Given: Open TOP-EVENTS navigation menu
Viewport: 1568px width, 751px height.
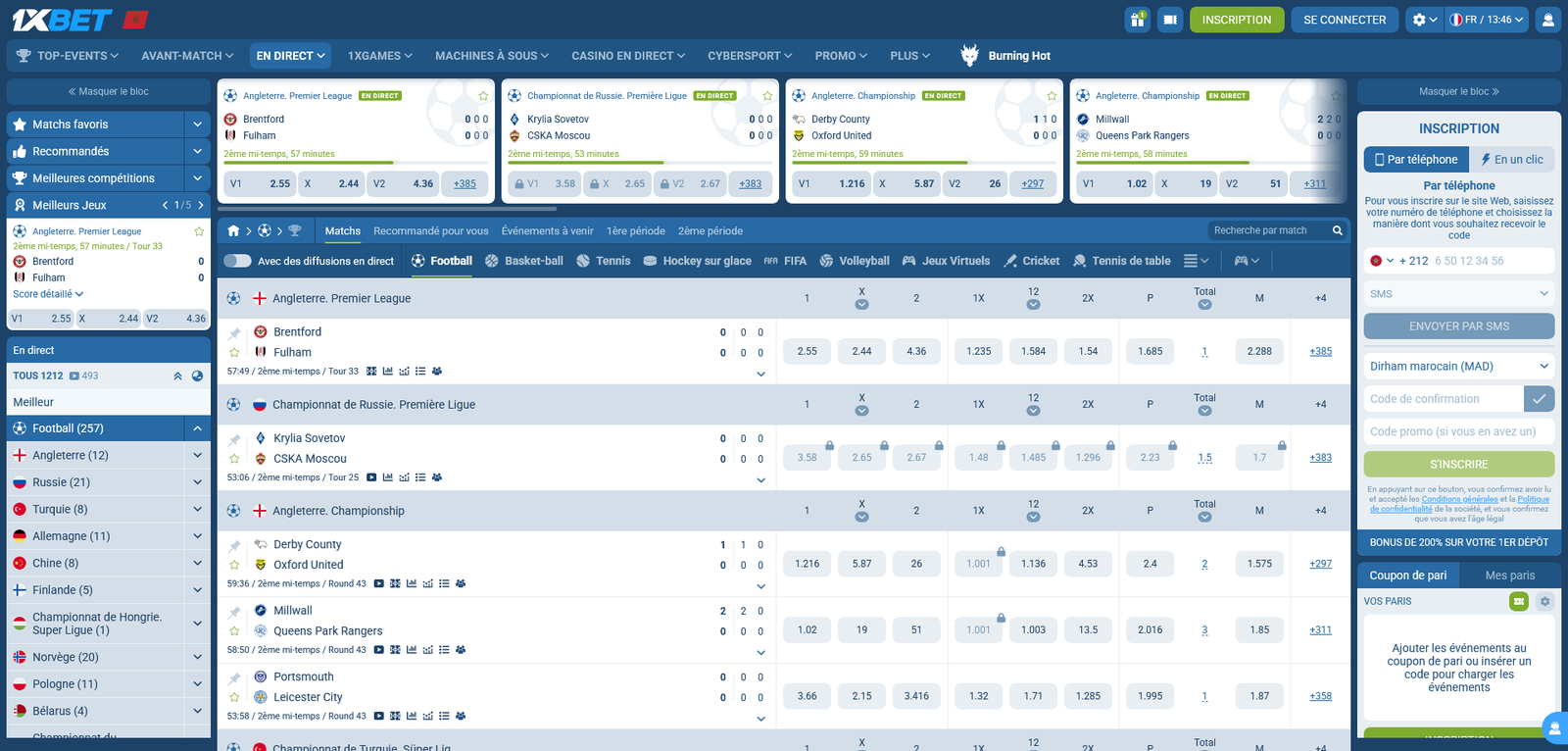Looking at the screenshot, I should point(68,56).
